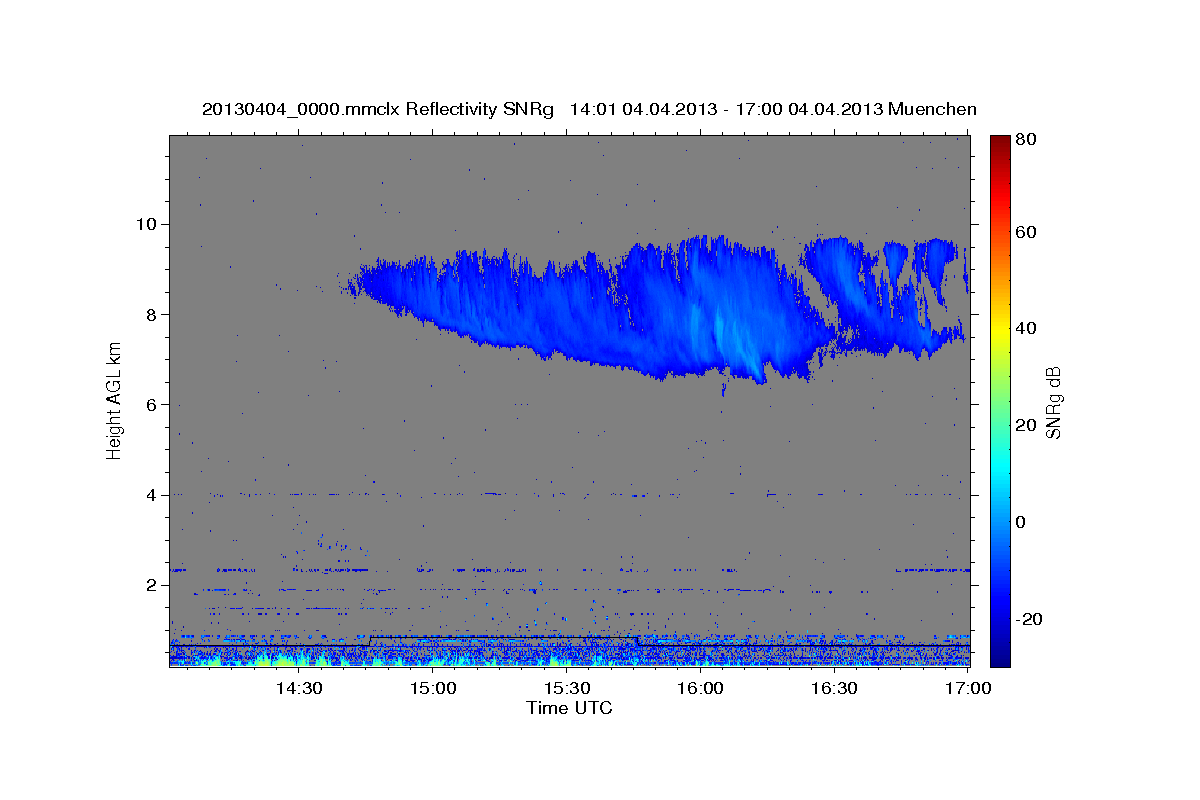The image size is (1200, 800).
Task: Click the "Time UTC" axis label
Action: [x=569, y=708]
